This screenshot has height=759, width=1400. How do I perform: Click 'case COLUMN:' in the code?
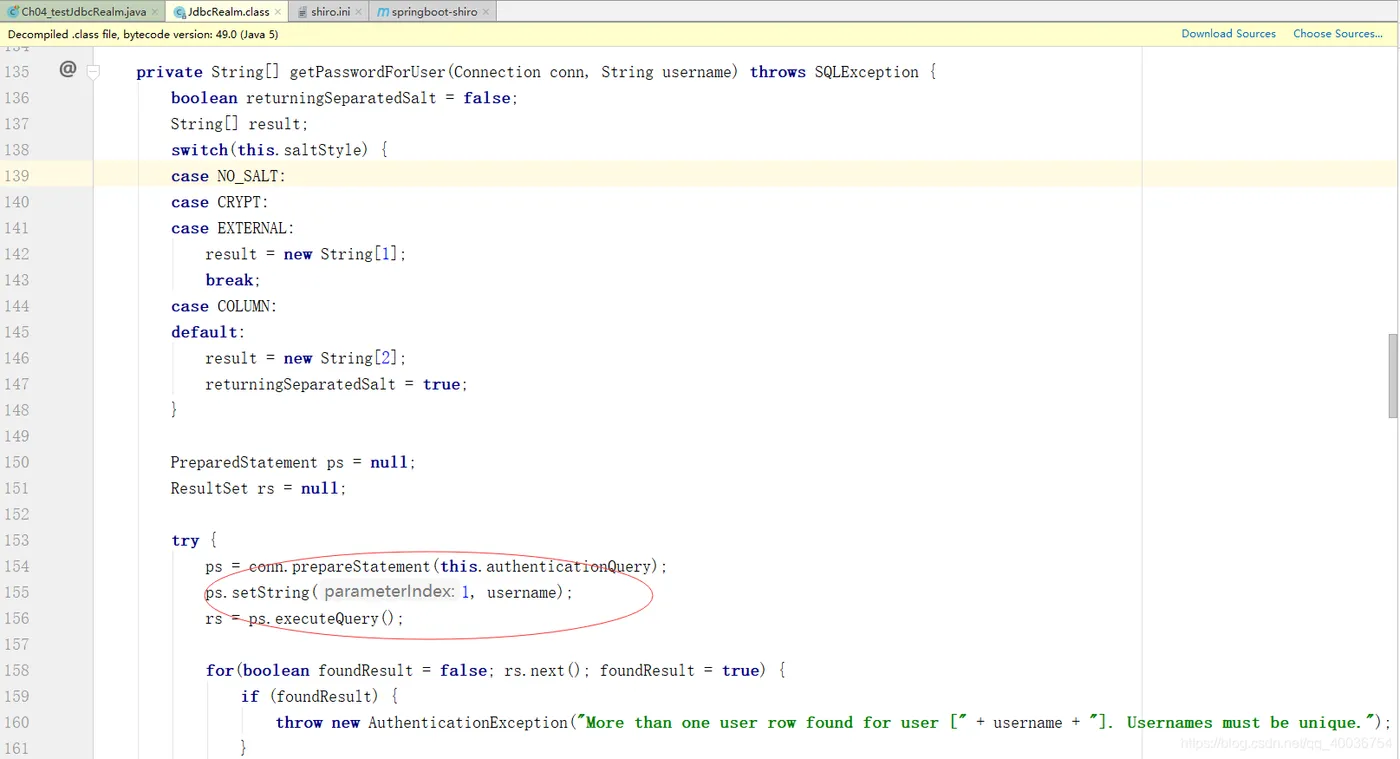point(224,306)
